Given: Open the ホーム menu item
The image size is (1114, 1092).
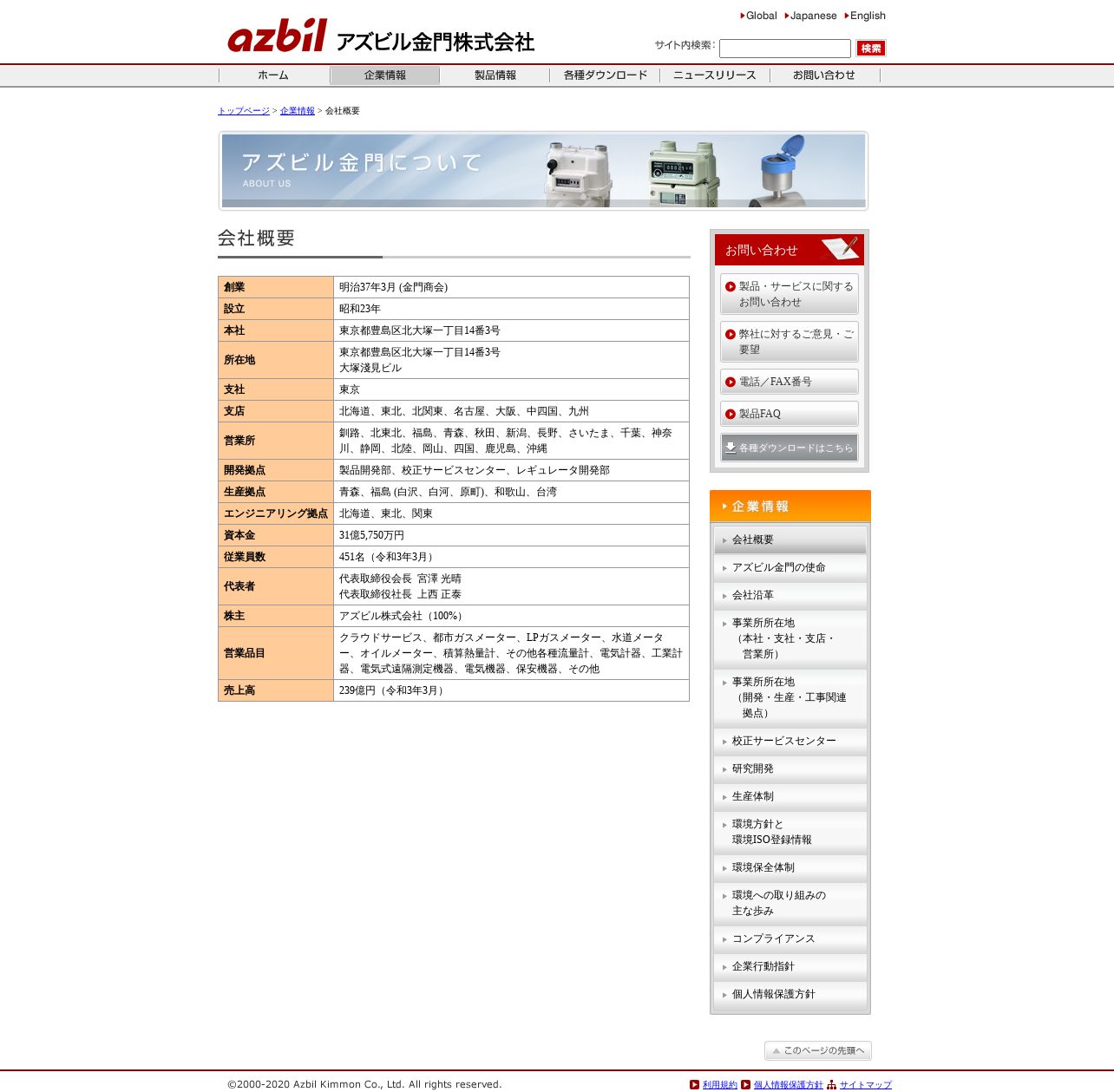Looking at the screenshot, I should click(273, 75).
